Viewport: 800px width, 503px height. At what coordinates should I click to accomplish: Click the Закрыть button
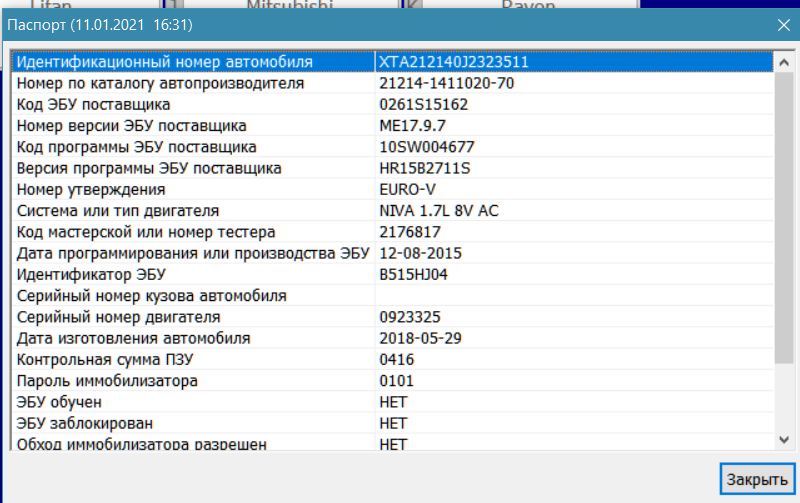coord(756,478)
